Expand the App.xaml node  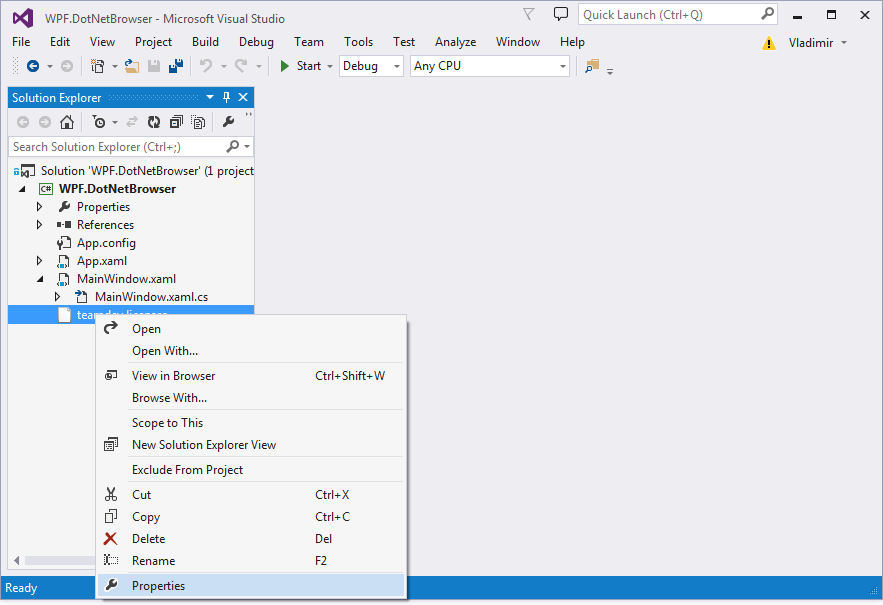click(39, 261)
